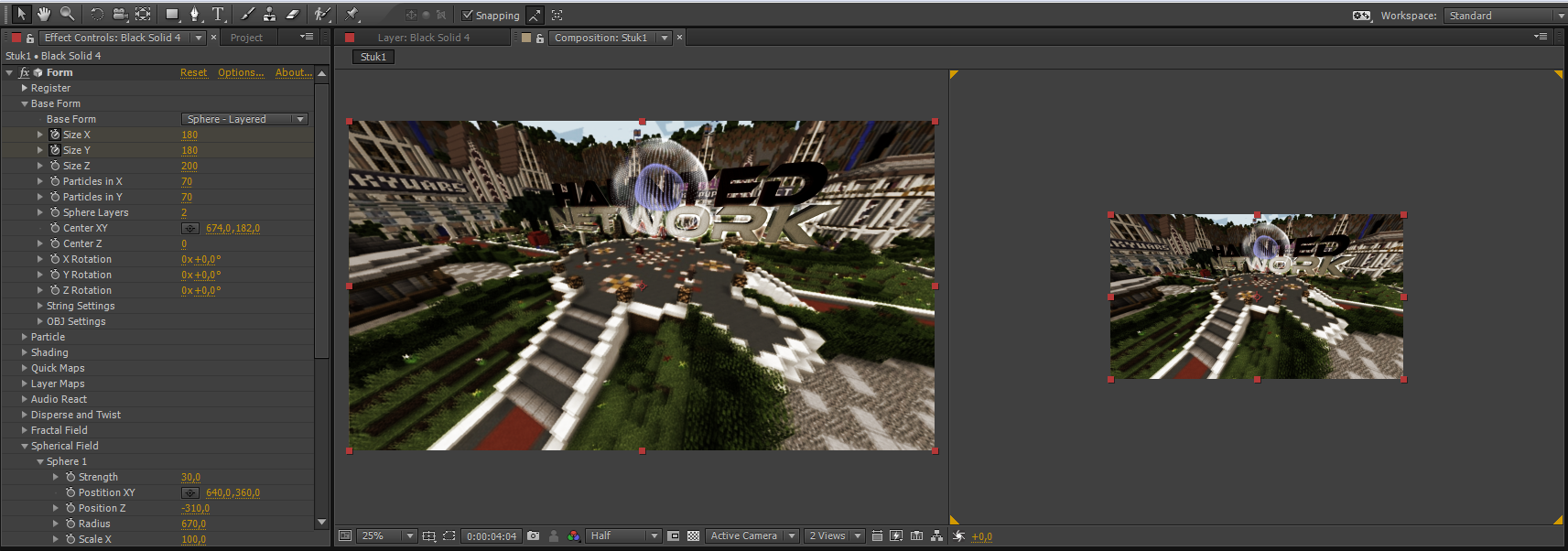Open the Effect Controls panel menu icon
The height and width of the screenshot is (551, 1568).
pyautogui.click(x=307, y=37)
